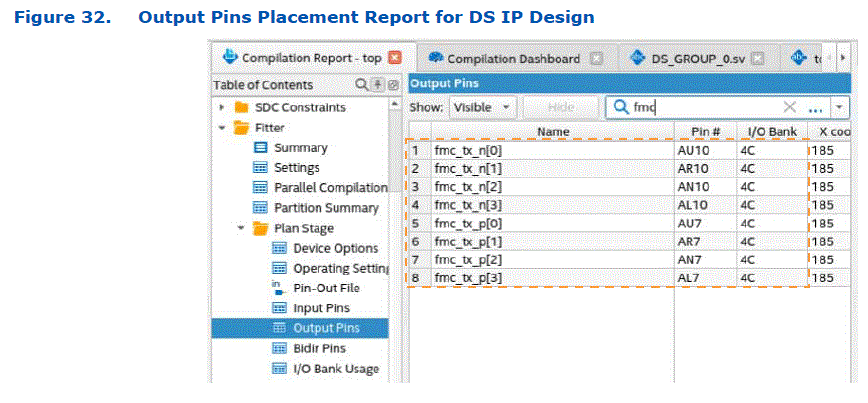Image resolution: width=868 pixels, height=403 pixels.
Task: Open the filter history dropdown arrow
Action: tap(840, 107)
